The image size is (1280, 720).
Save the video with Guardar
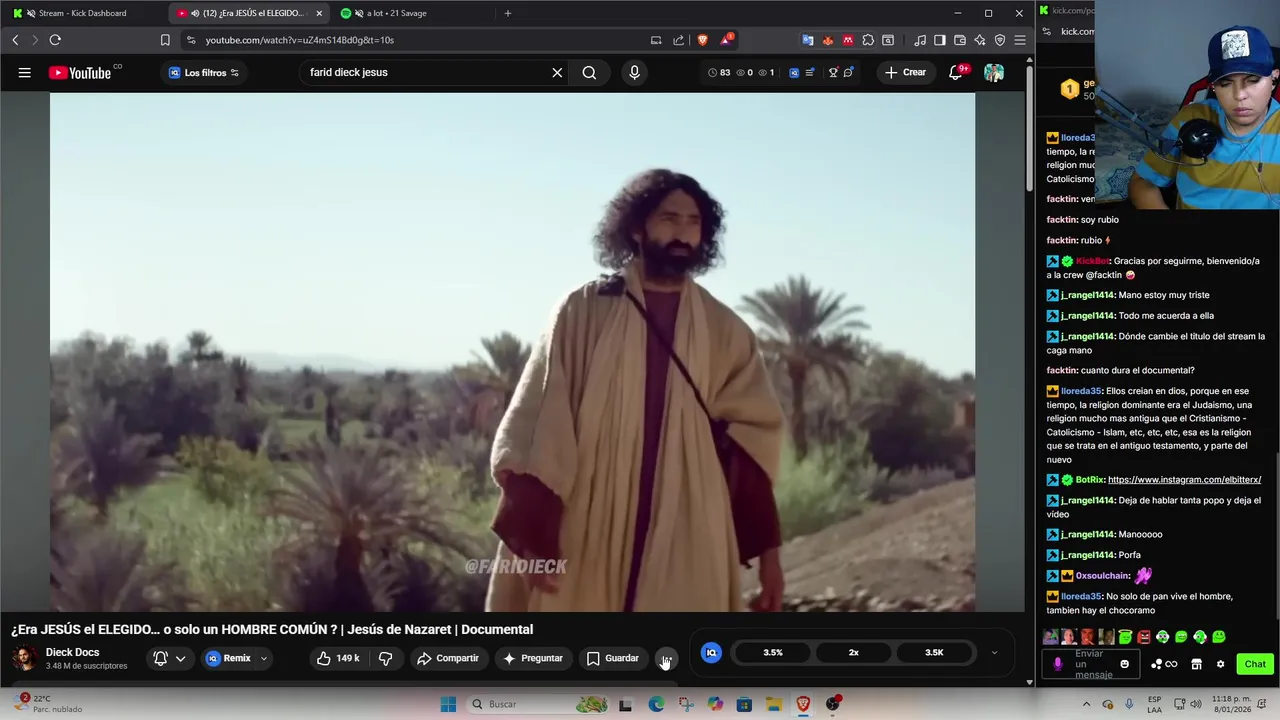[x=612, y=658]
